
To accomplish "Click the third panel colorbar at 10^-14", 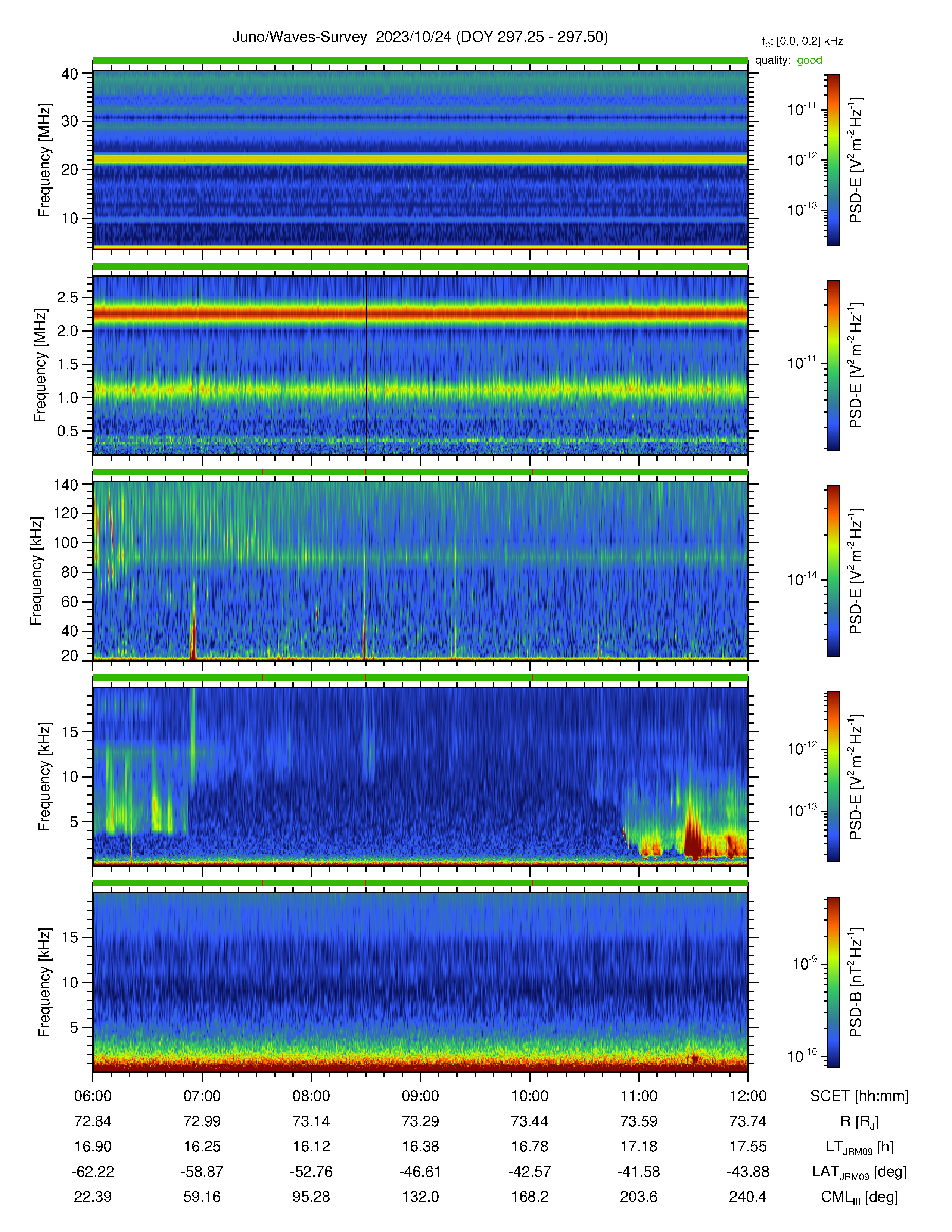I will click(833, 579).
